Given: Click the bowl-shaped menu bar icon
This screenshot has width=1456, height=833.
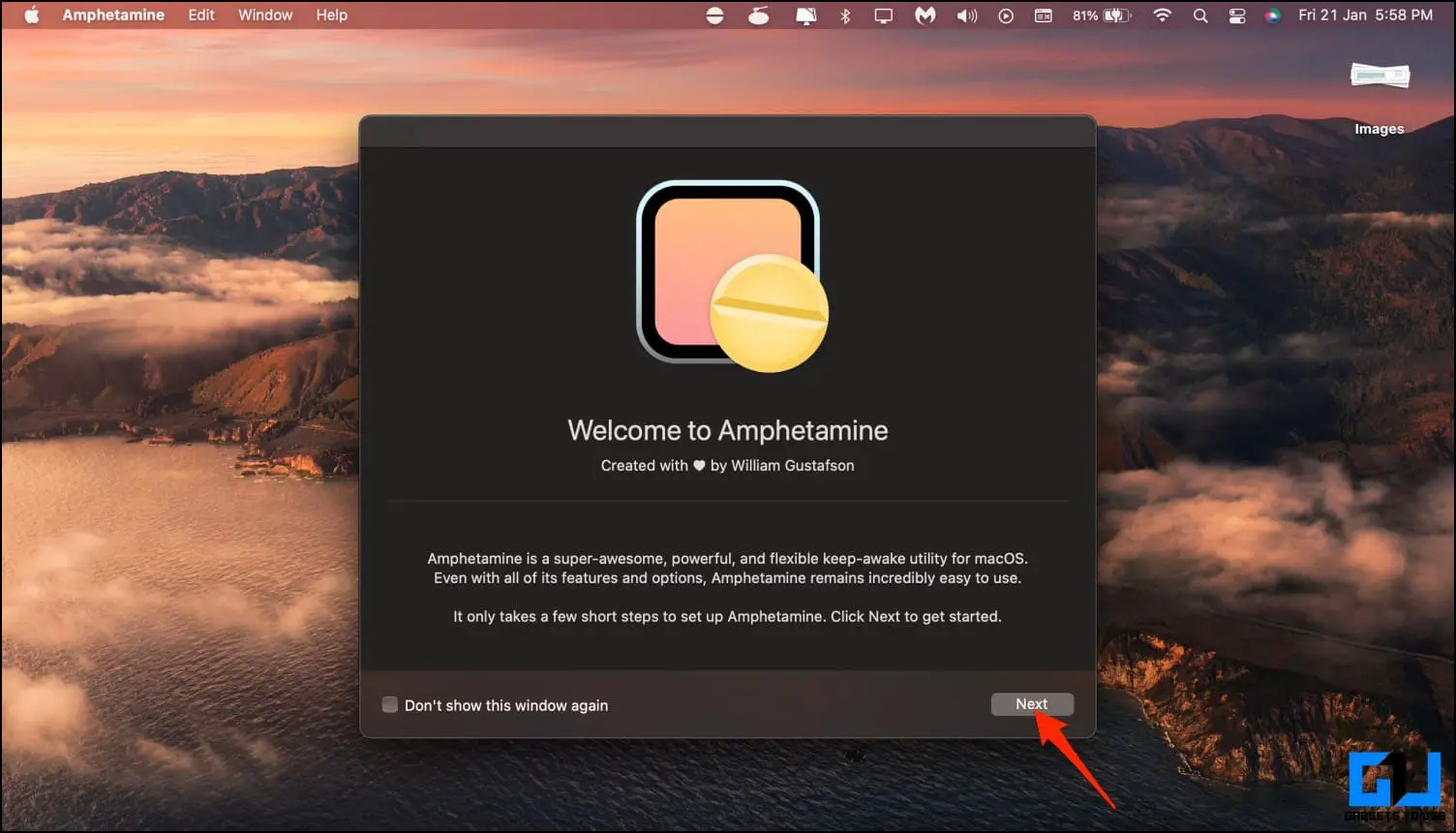Looking at the screenshot, I should [759, 15].
